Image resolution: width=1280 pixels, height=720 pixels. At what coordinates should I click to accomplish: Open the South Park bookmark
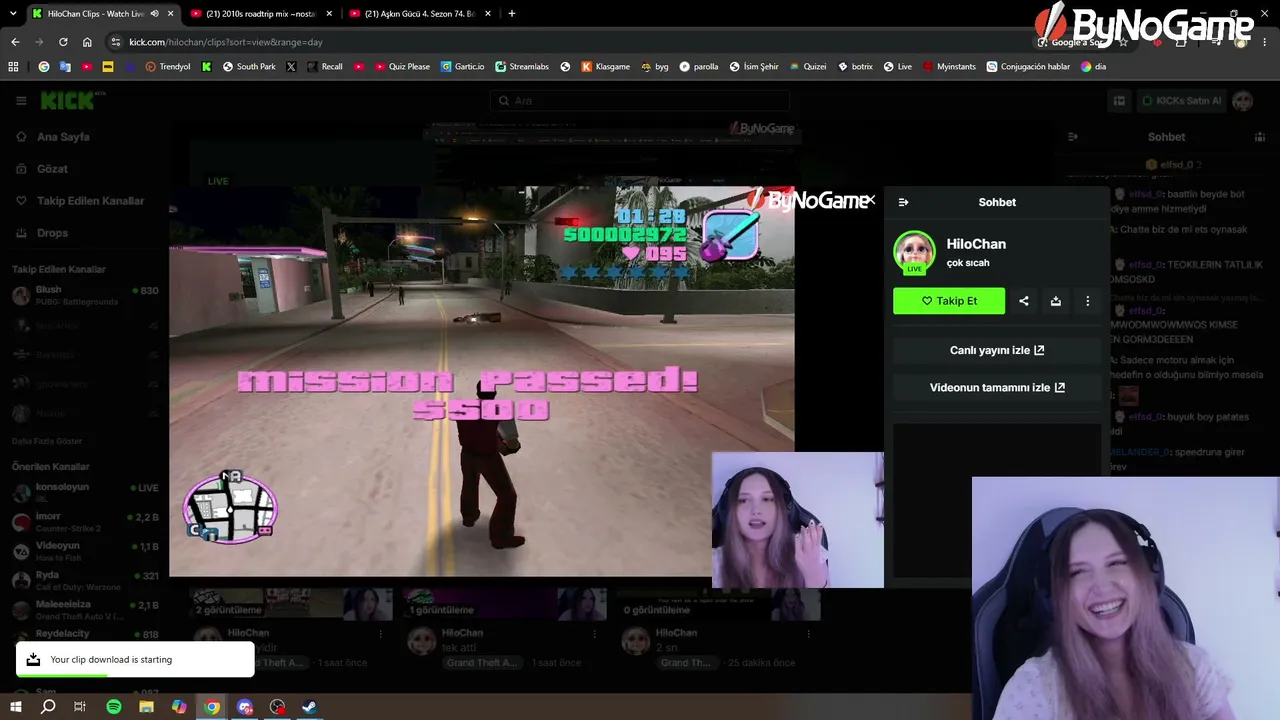click(249, 67)
